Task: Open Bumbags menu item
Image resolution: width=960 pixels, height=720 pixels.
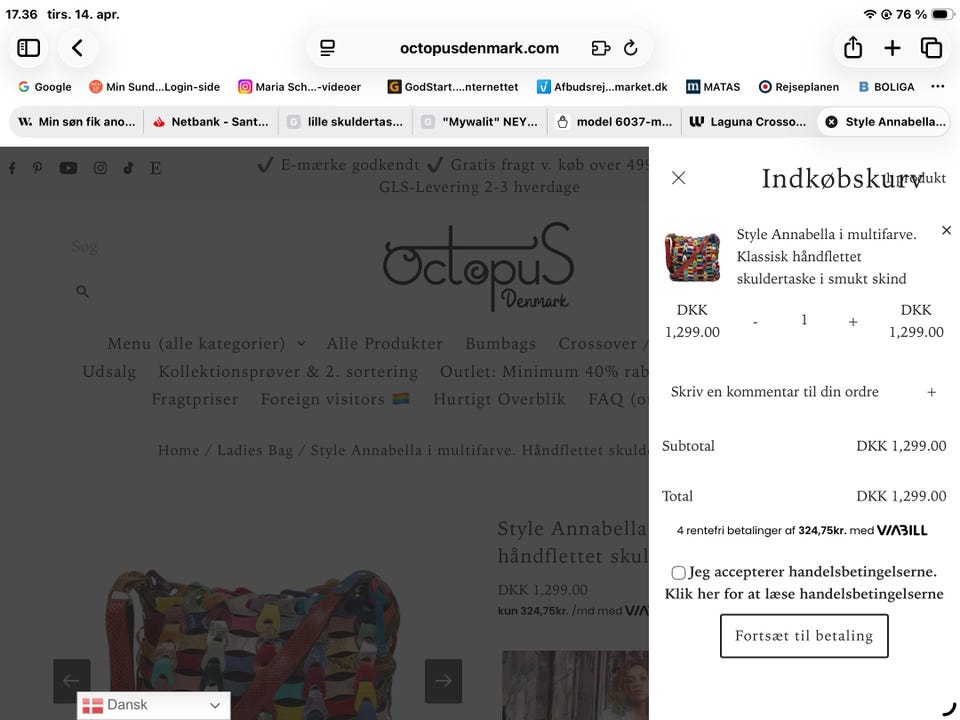Action: click(500, 343)
